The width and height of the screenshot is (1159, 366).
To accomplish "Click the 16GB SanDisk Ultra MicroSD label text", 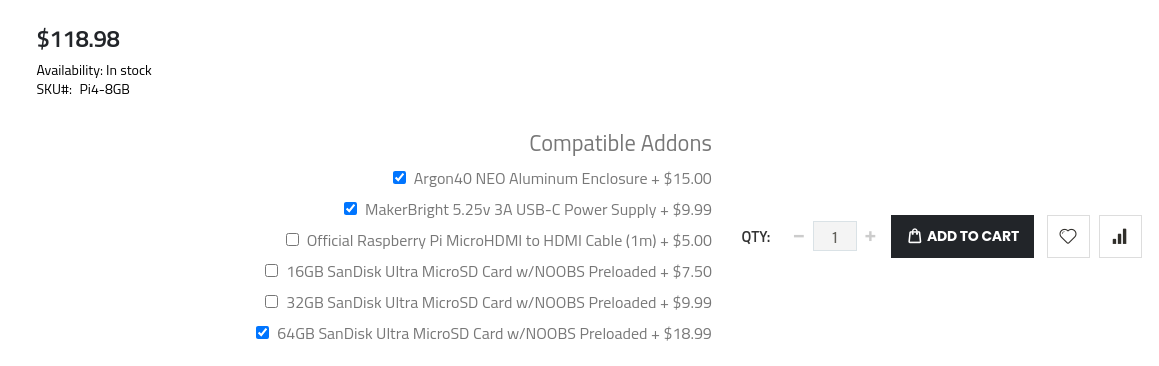I will pos(499,272).
